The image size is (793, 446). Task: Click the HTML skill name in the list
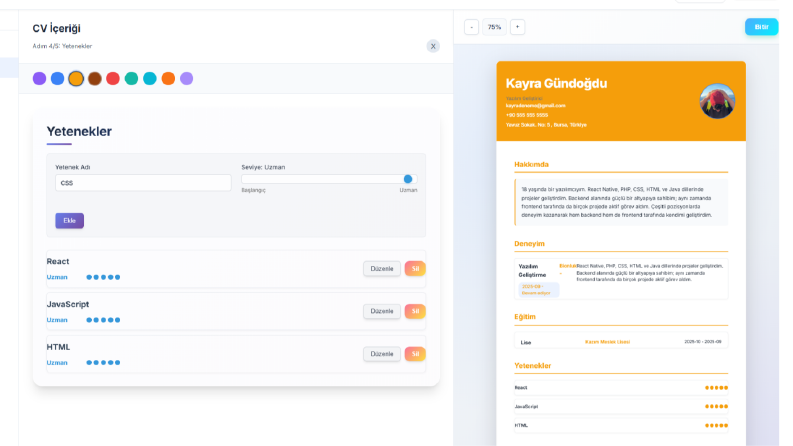tap(58, 347)
